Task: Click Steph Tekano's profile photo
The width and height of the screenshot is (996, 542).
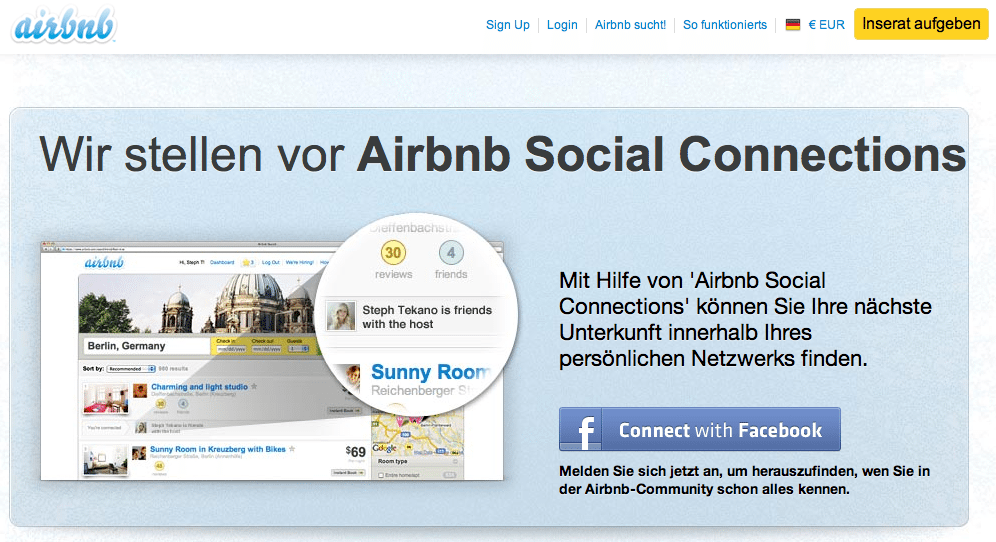Action: (x=340, y=316)
